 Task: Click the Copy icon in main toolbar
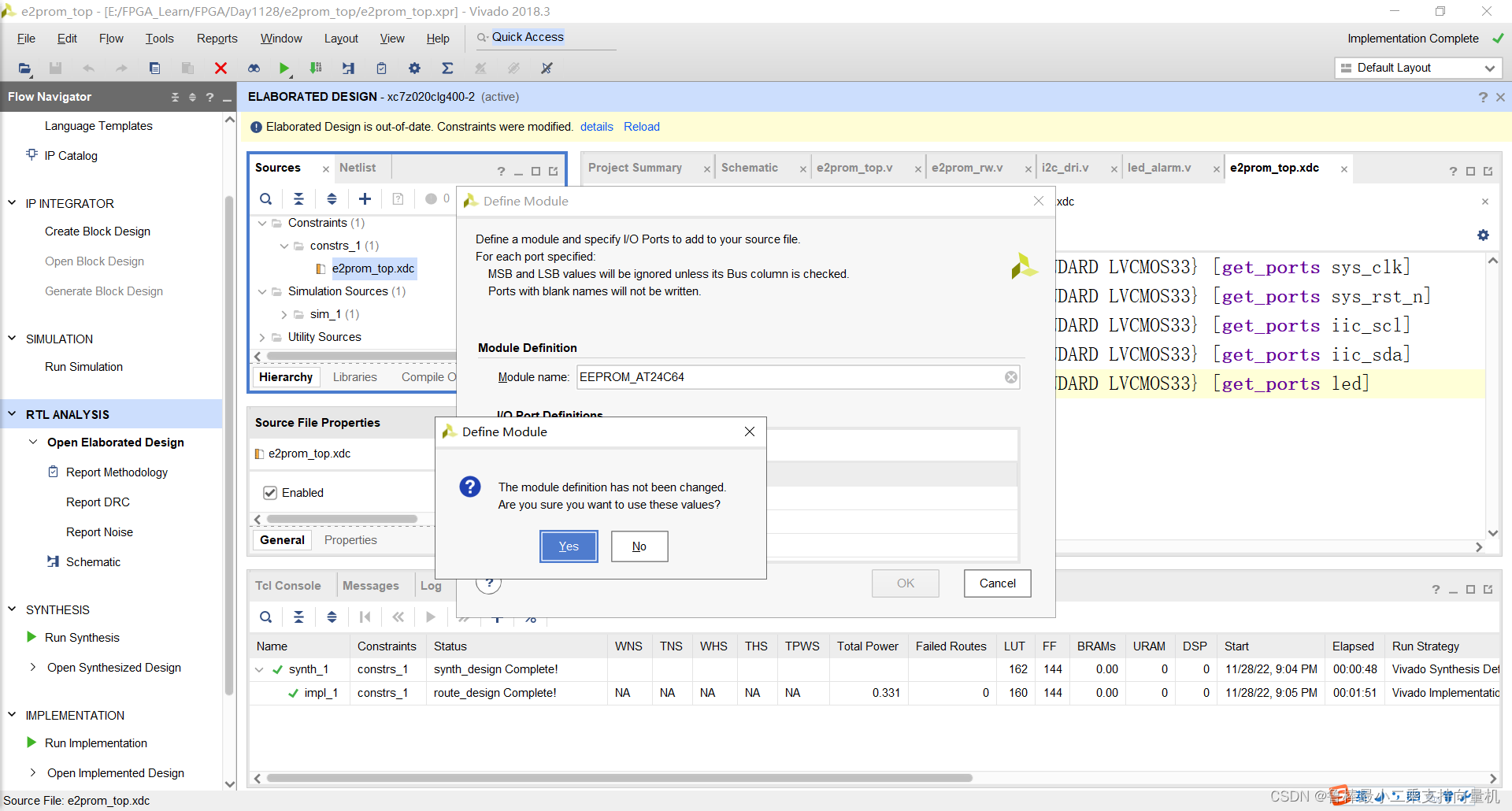coord(154,69)
